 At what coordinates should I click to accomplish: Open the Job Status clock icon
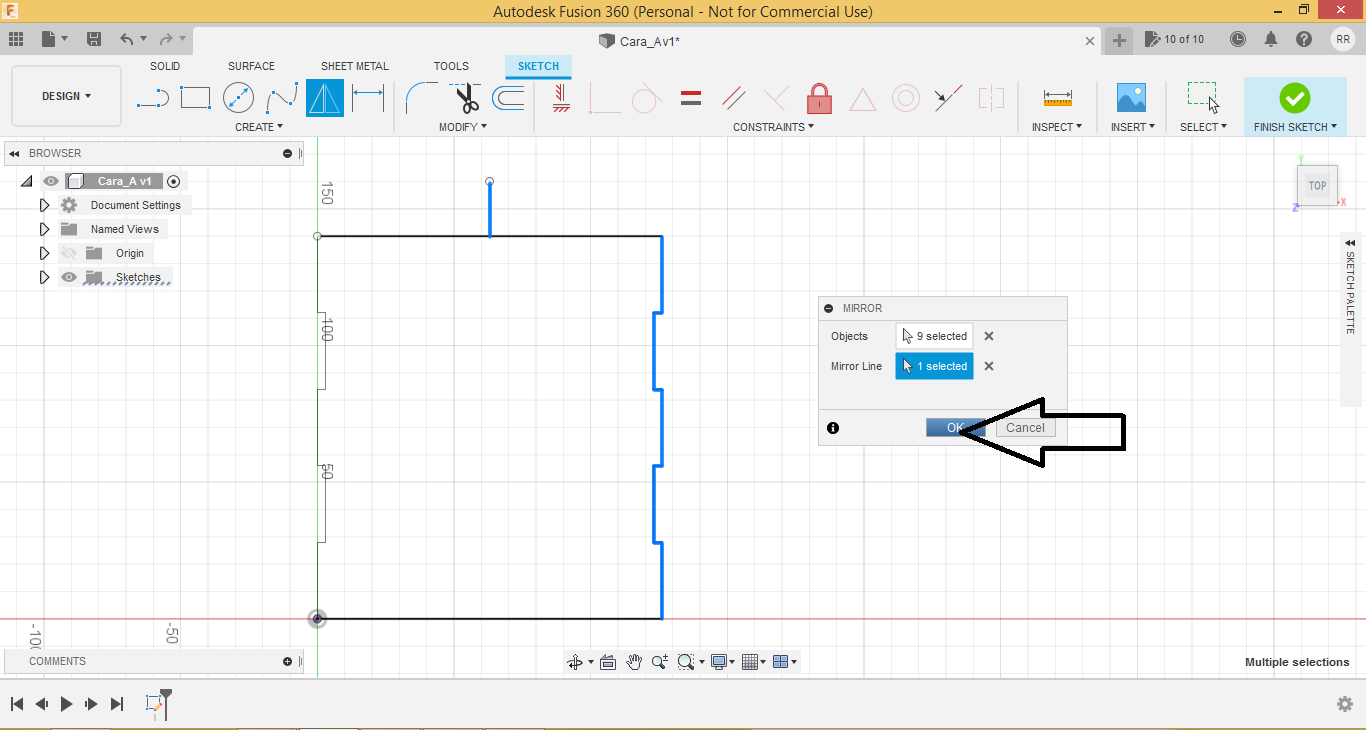click(x=1238, y=39)
